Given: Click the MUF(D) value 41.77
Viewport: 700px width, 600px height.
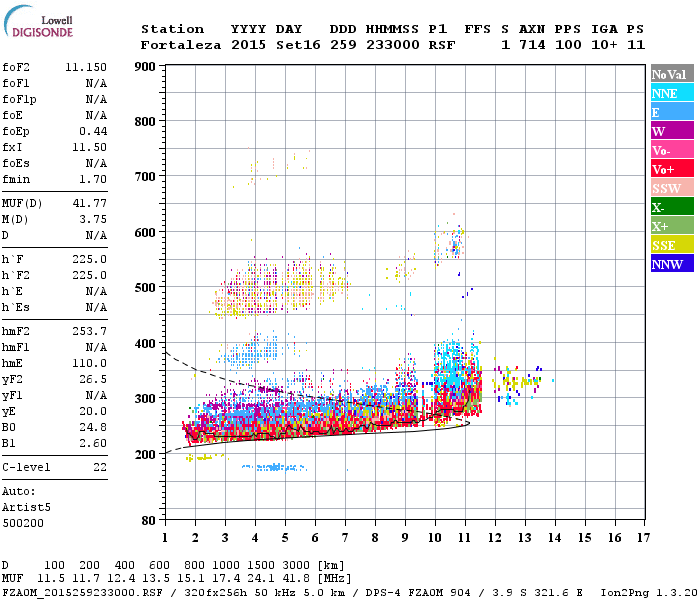Looking at the screenshot, I should [89, 204].
